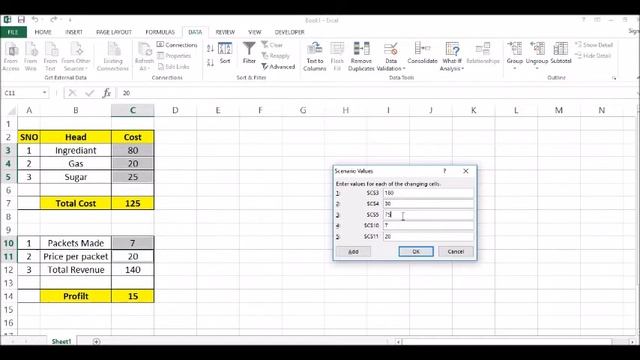The image size is (640, 360).
Task: Open the Name Box dropdown arrow
Action: click(x=44, y=93)
